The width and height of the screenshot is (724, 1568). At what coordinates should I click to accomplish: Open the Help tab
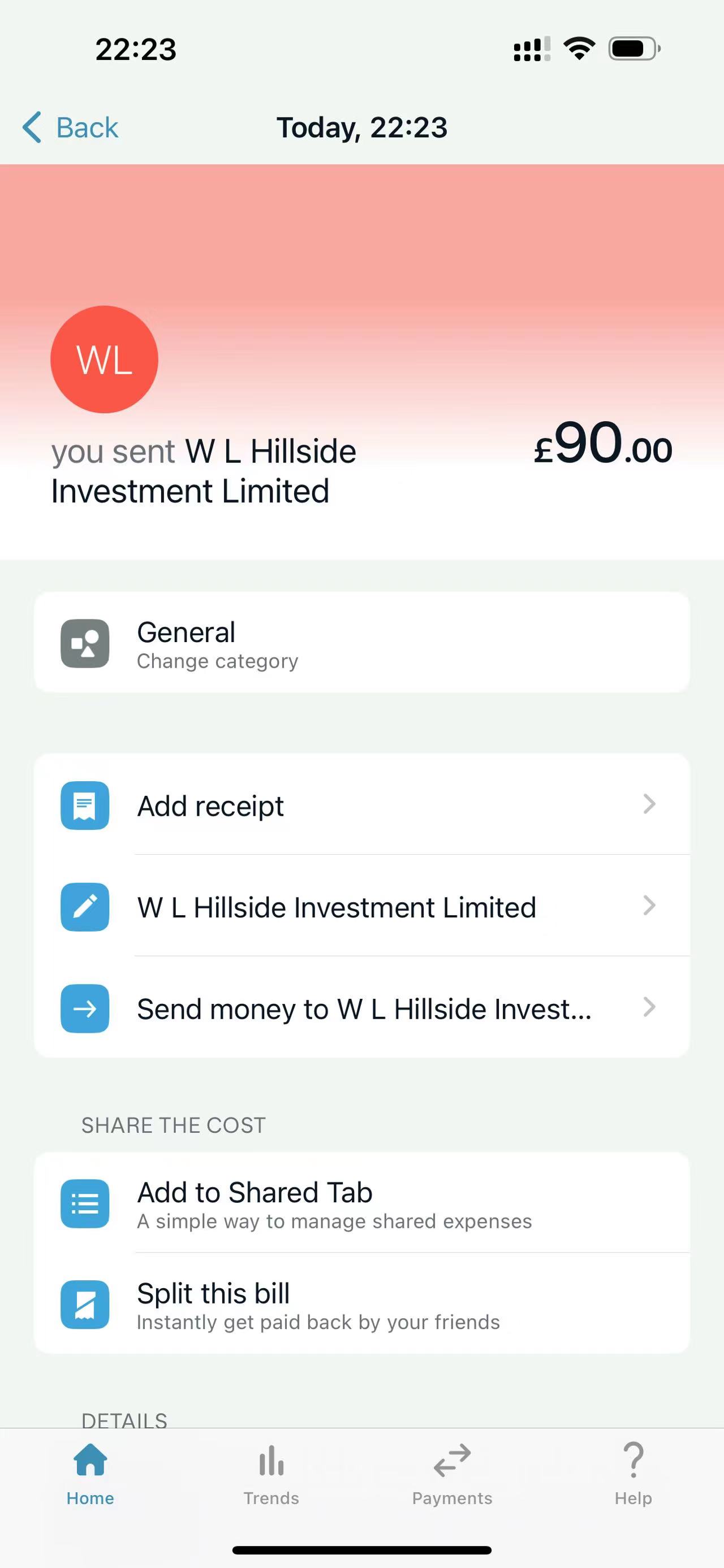click(633, 1473)
